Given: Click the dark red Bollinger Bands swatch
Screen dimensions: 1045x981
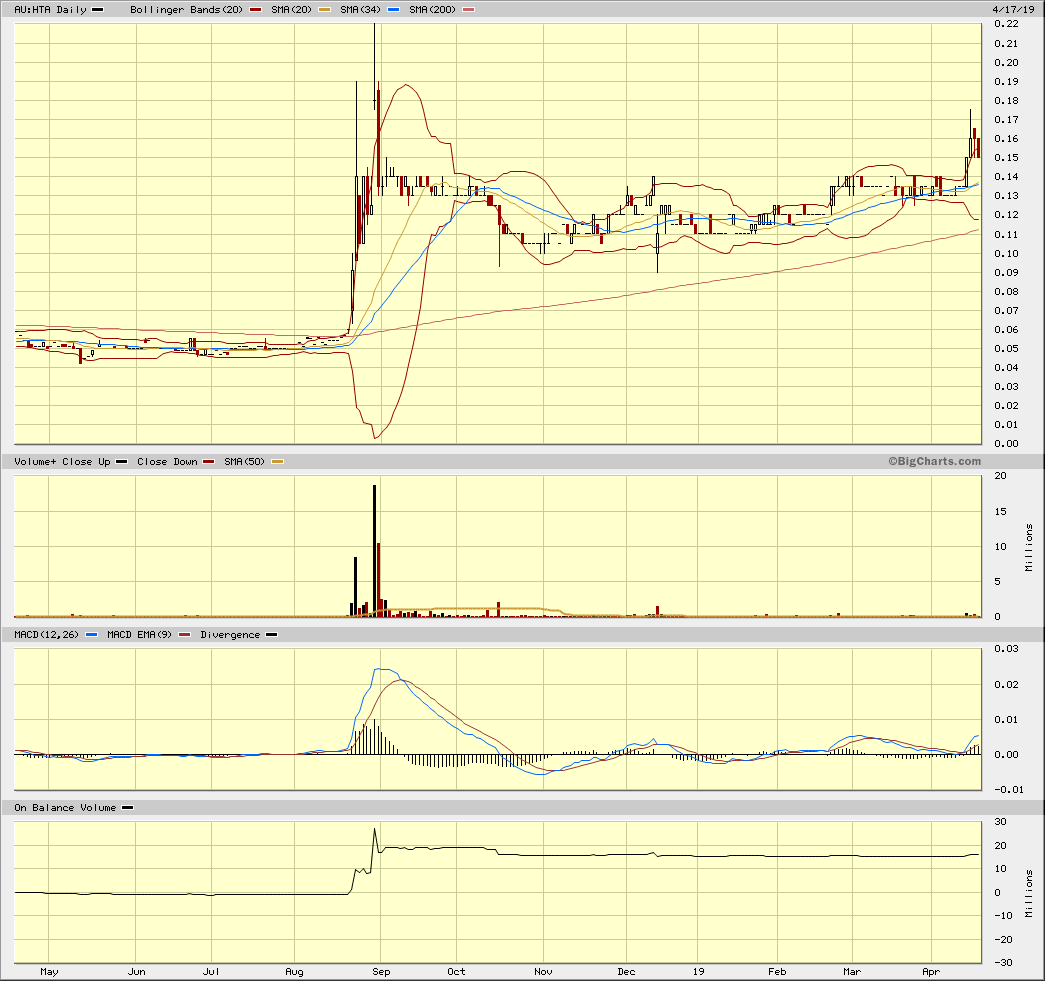Looking at the screenshot, I should [254, 9].
